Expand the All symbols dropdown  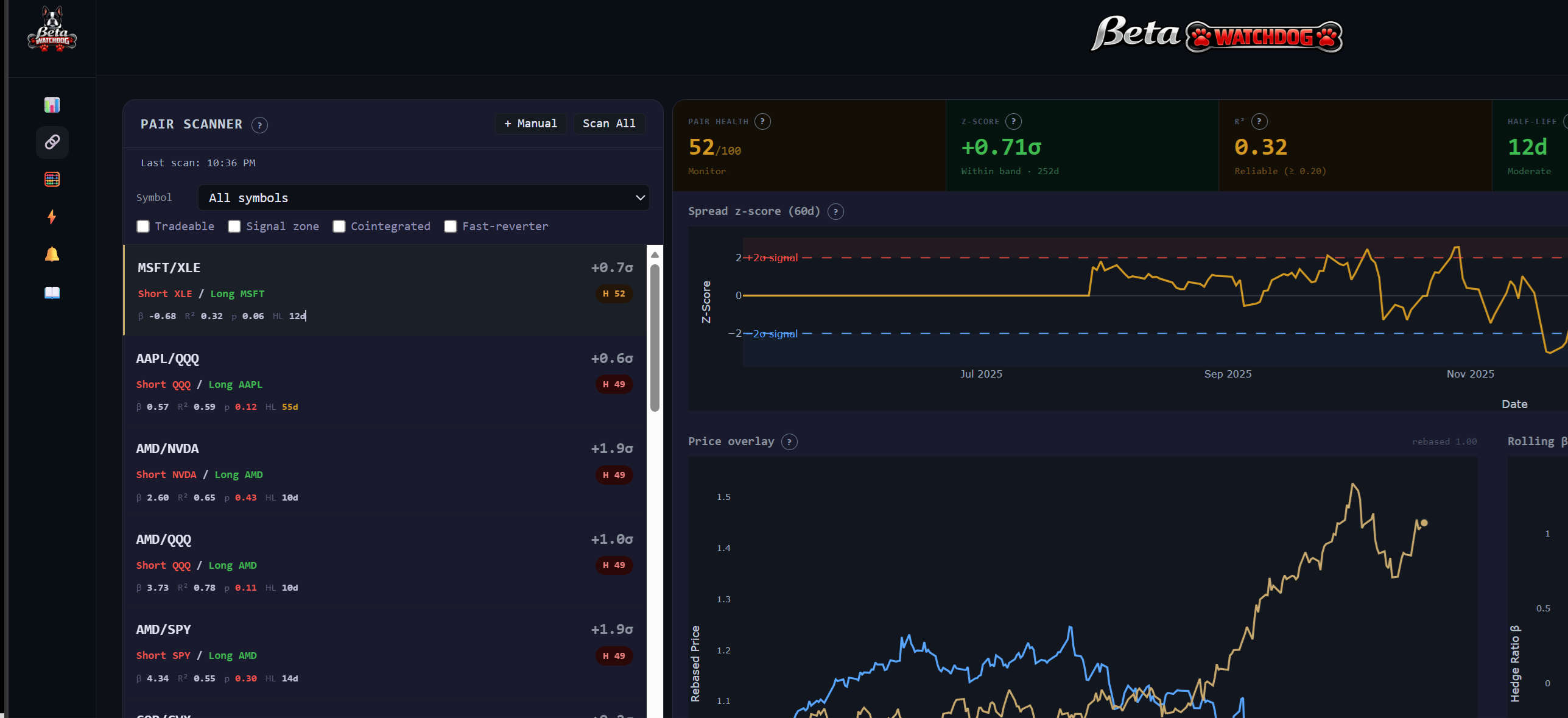[423, 198]
